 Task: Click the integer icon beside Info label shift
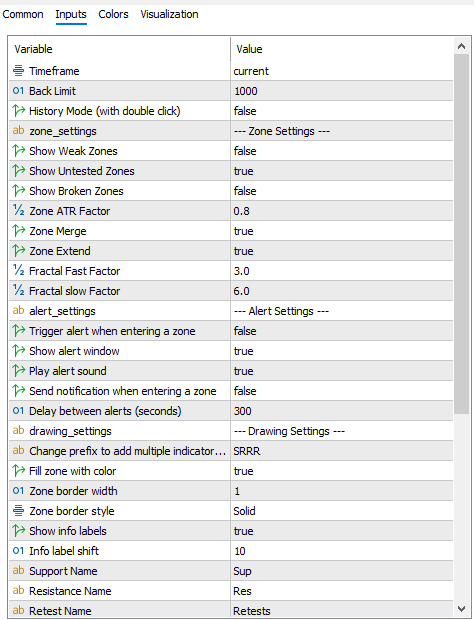pos(19,550)
